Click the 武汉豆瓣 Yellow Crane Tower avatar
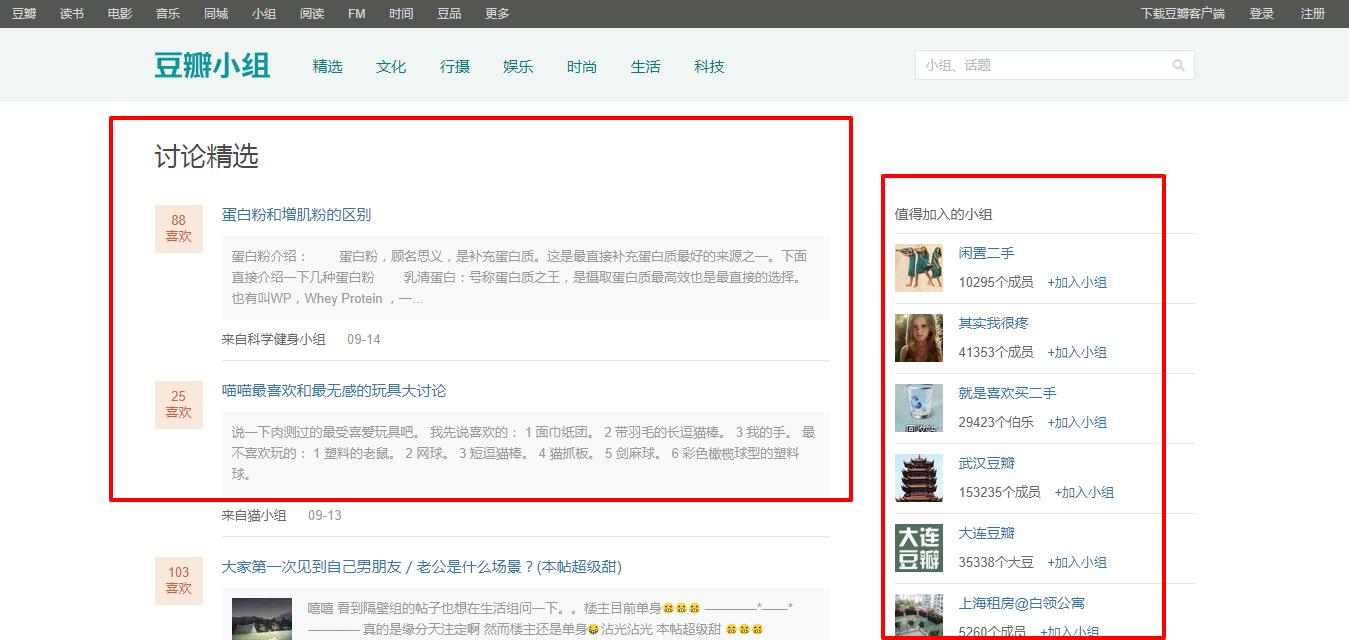Image resolution: width=1349 pixels, height=640 pixels. (918, 477)
